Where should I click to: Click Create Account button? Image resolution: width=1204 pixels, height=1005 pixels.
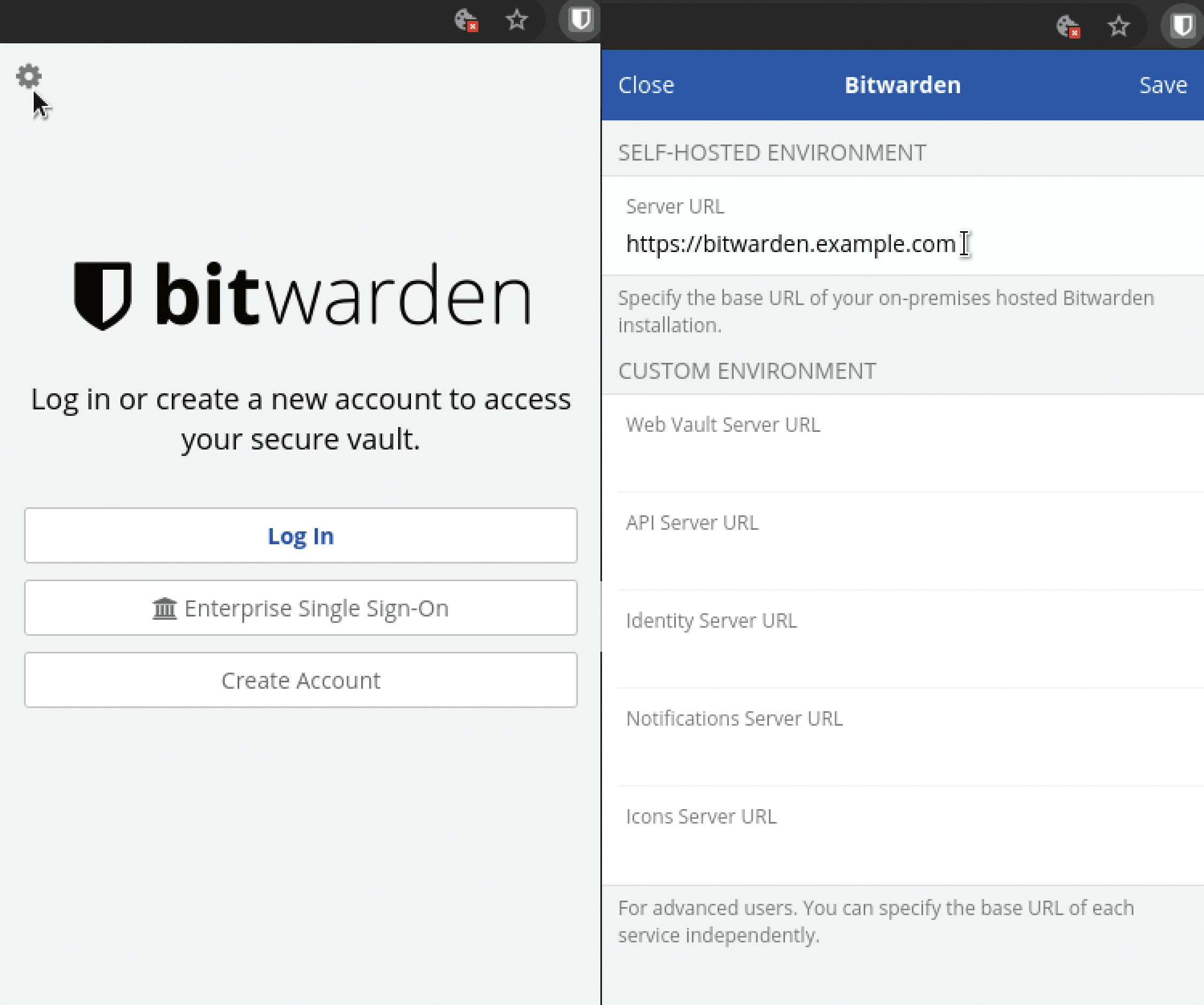[x=300, y=680]
